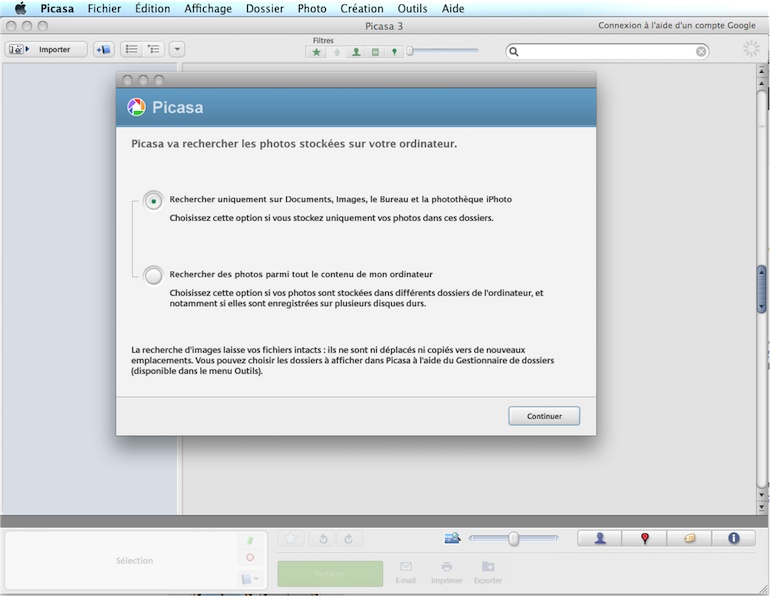The height and width of the screenshot is (596, 770).
Task: Toggle the starred photos filter
Action: [x=317, y=52]
